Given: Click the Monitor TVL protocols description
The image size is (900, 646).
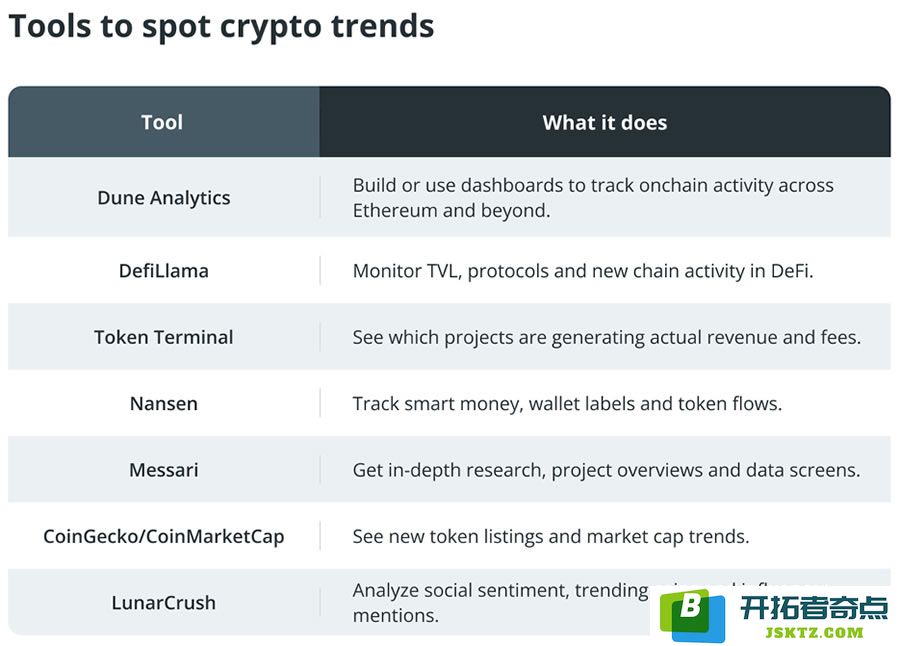Looking at the screenshot, I should [583, 270].
